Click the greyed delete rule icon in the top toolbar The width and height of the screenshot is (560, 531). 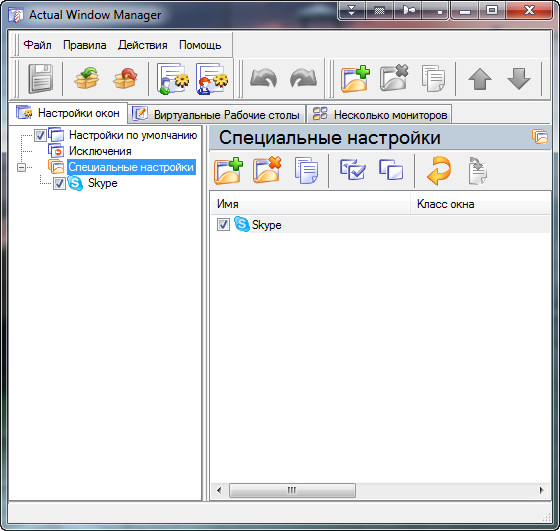394,79
